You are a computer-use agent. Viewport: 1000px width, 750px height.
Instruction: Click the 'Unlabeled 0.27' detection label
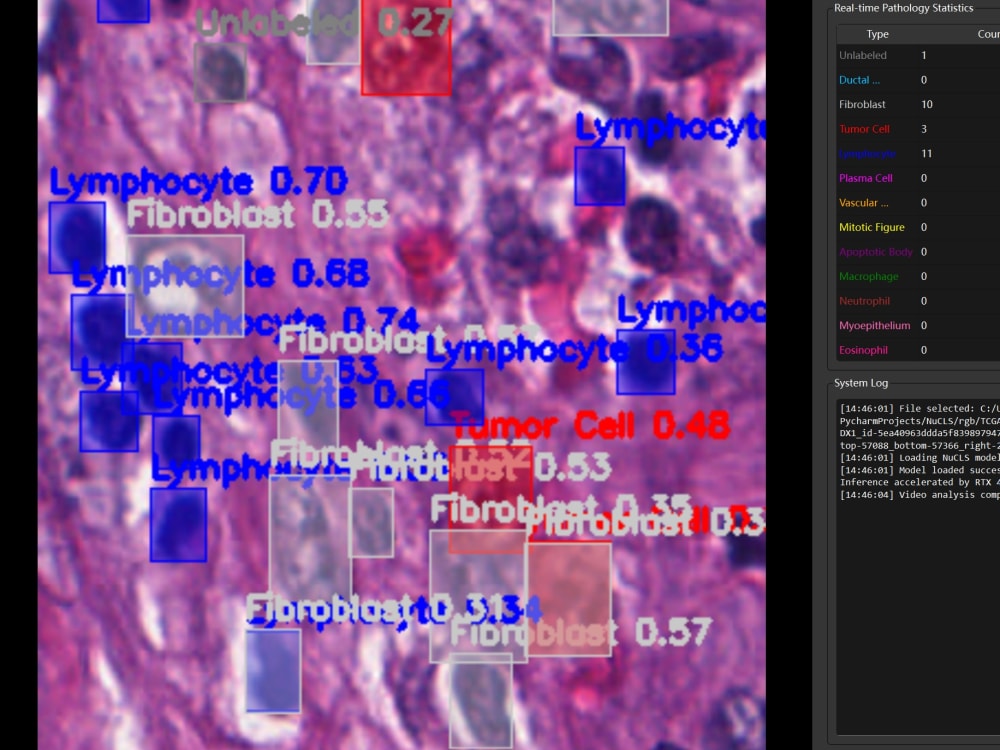click(324, 23)
